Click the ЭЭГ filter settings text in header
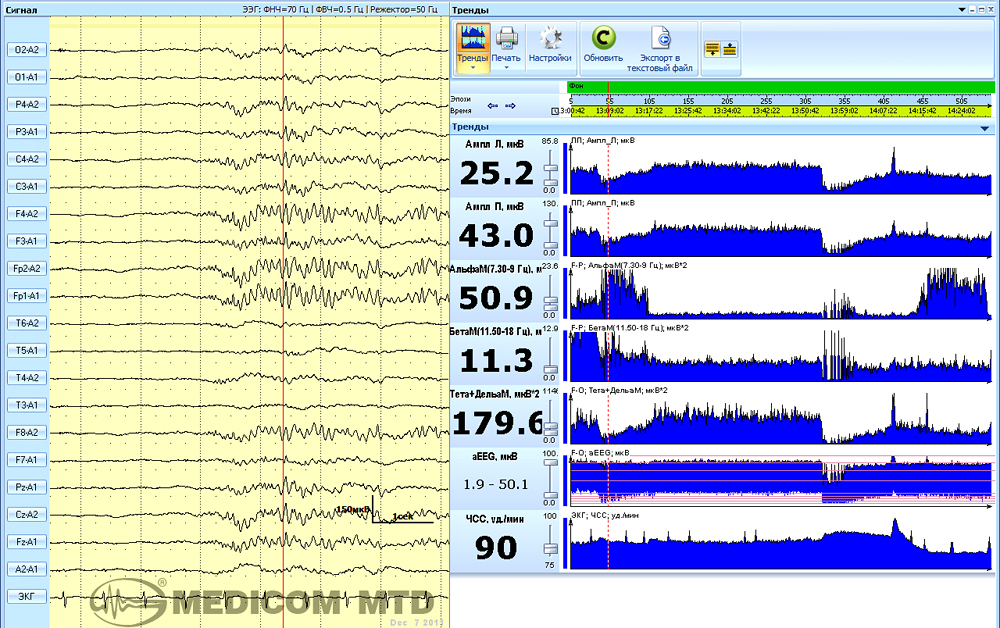Image resolution: width=1000 pixels, height=628 pixels. click(x=340, y=10)
